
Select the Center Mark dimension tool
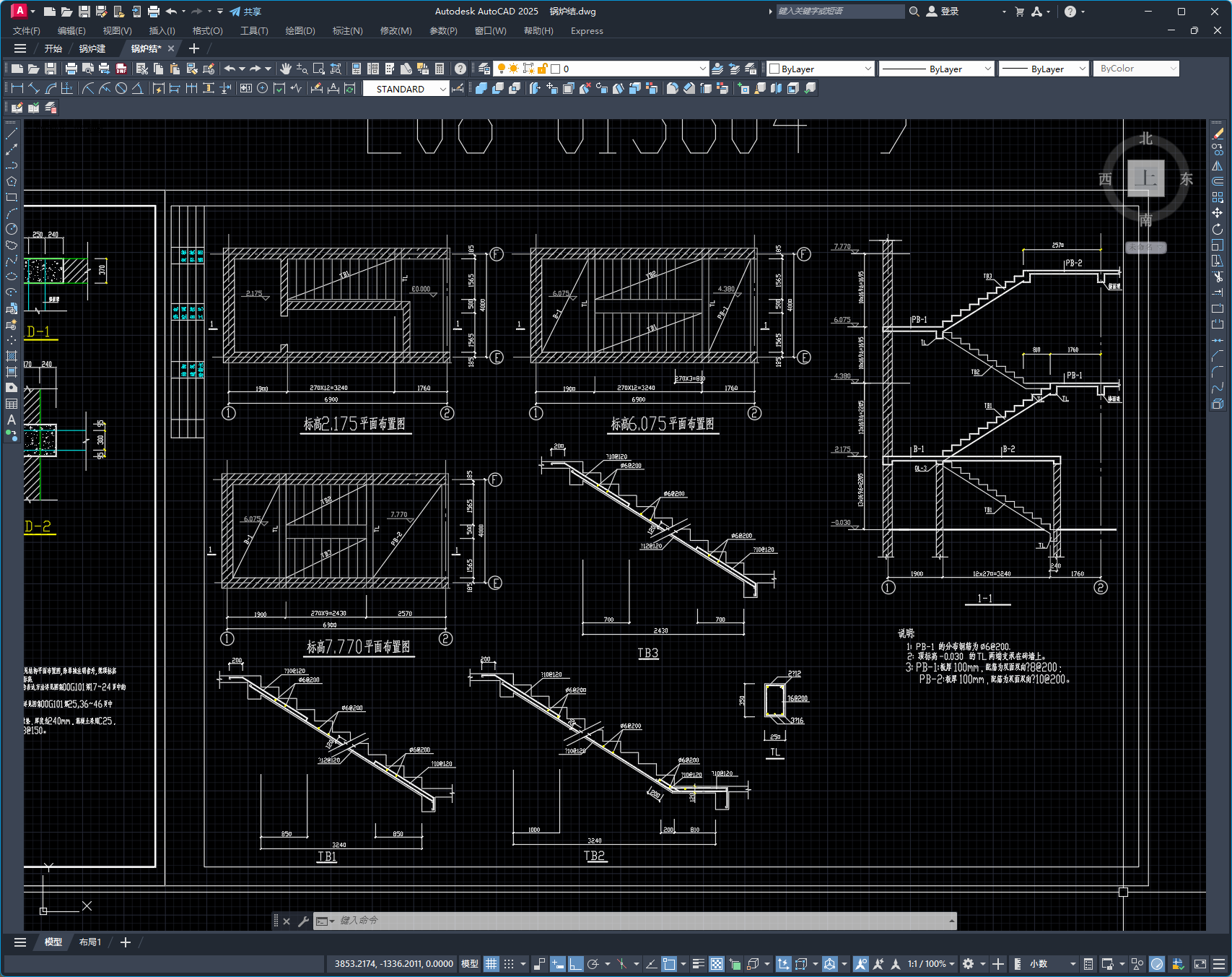pos(262,88)
